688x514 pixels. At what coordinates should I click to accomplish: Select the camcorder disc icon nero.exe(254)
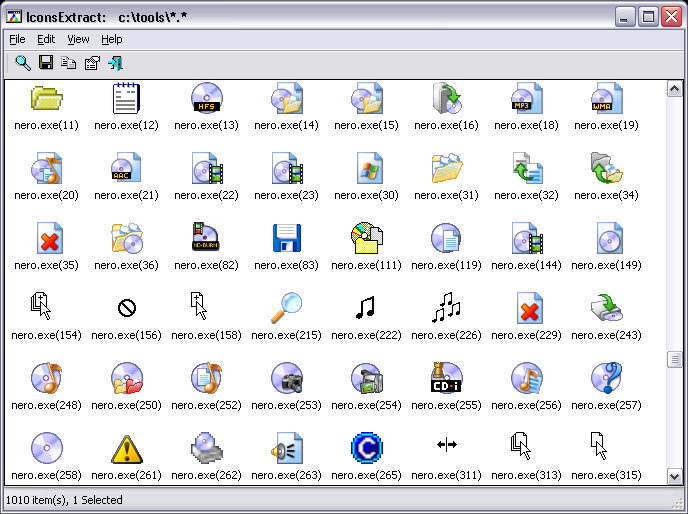click(367, 377)
